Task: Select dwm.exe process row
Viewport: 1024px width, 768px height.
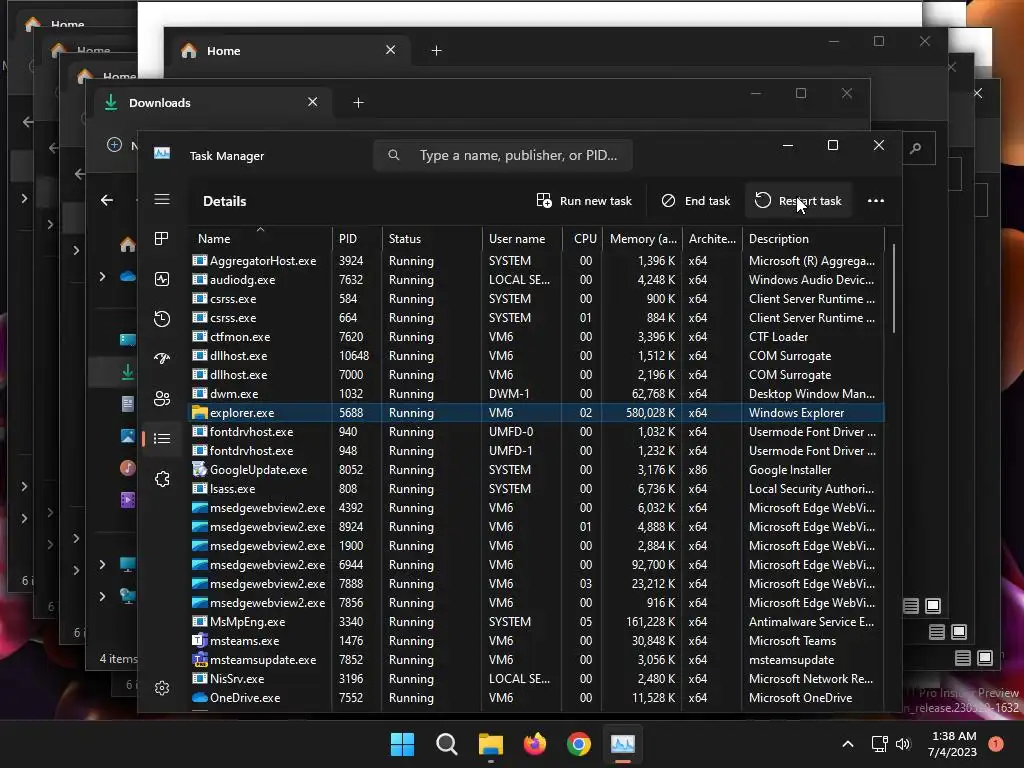Action: [537, 394]
